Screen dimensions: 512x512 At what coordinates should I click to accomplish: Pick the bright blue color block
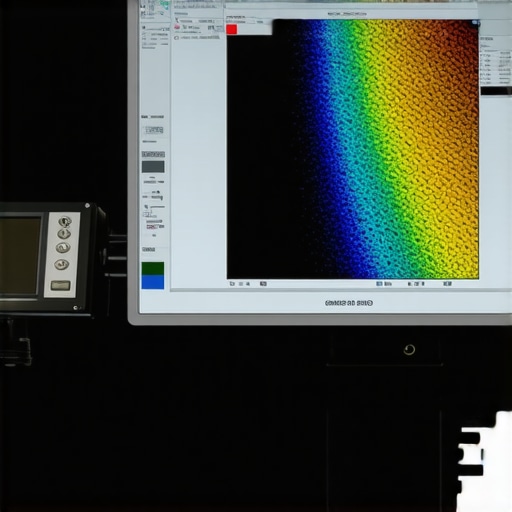tap(153, 282)
